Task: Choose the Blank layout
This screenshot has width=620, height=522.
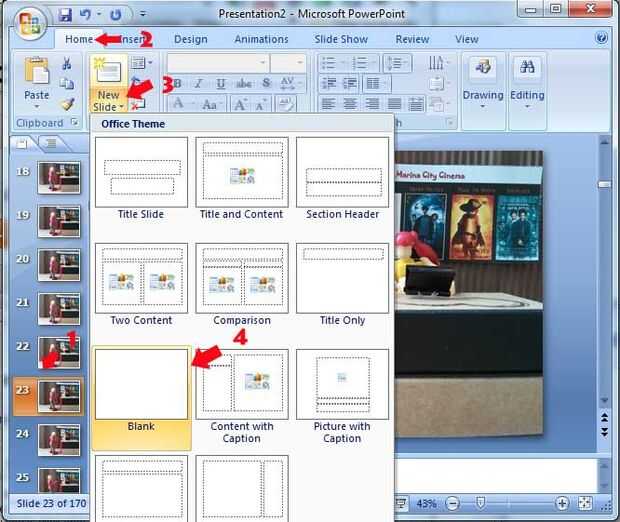Action: (141, 399)
